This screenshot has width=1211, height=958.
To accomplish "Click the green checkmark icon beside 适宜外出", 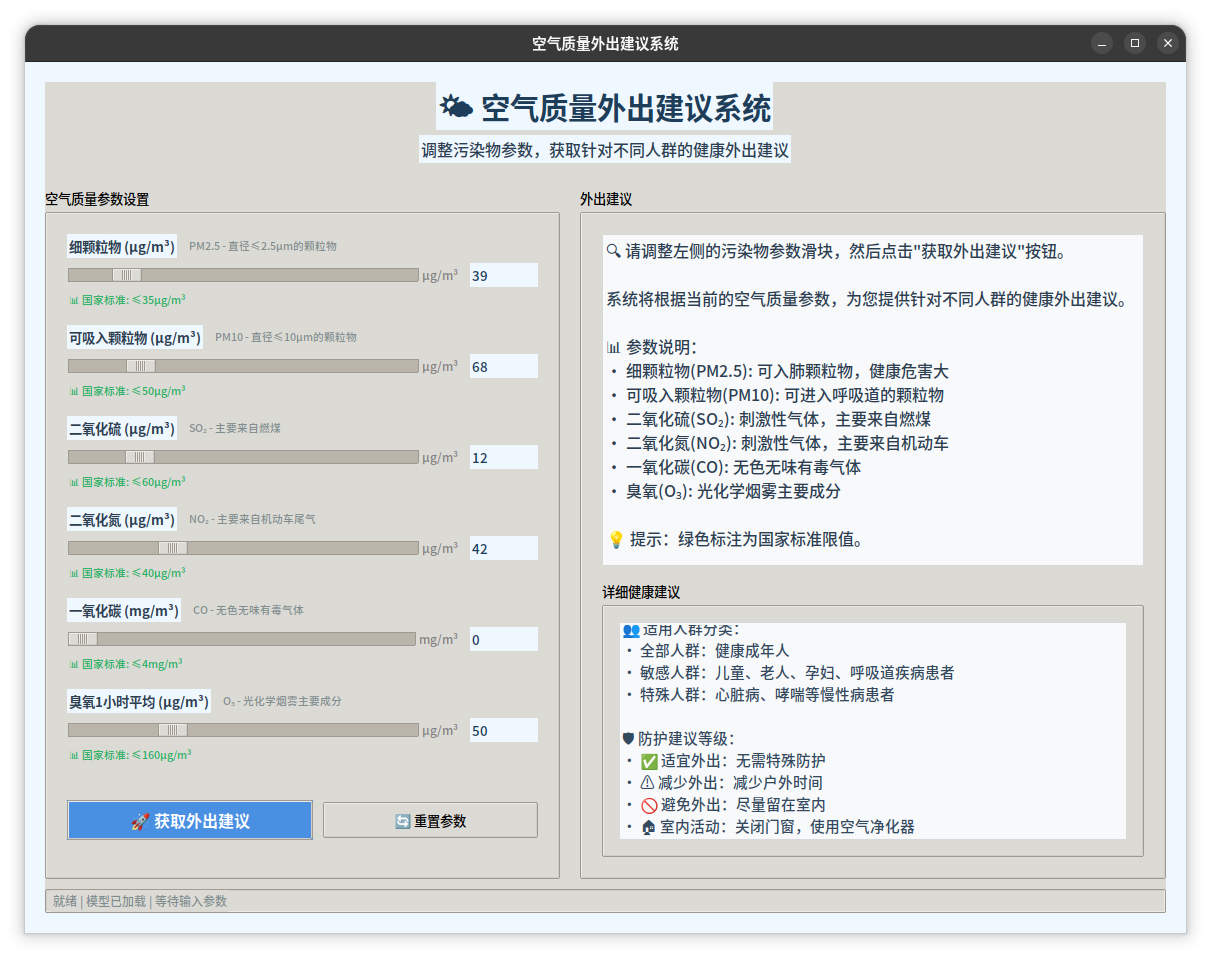I will pyautogui.click(x=648, y=761).
